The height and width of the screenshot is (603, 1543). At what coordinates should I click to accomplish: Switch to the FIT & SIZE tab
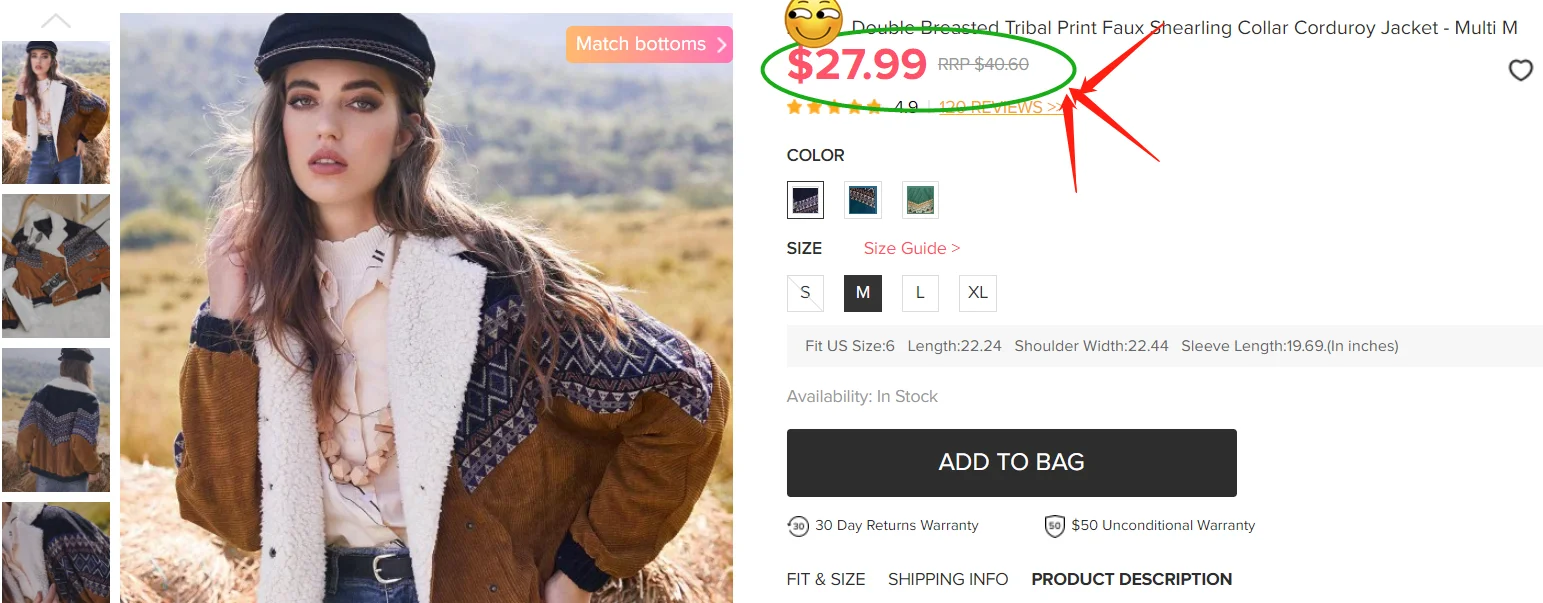(x=826, y=579)
